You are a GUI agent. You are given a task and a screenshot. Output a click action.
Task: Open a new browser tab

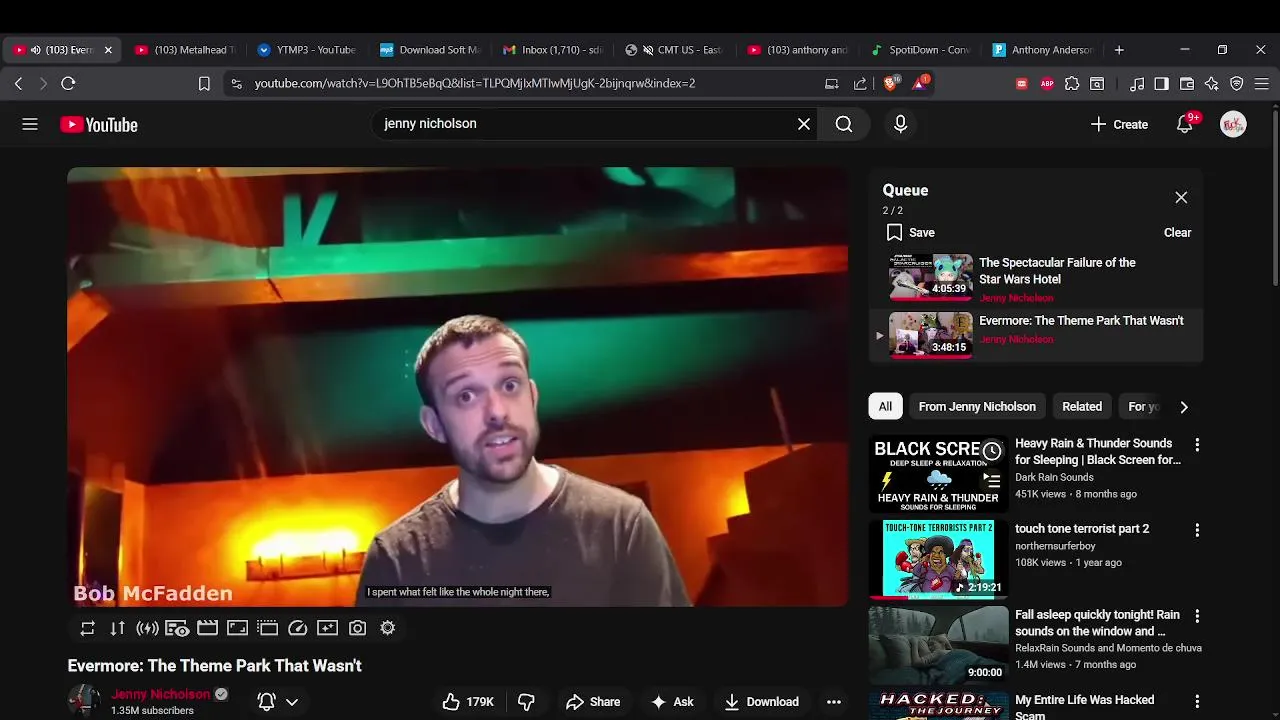pyautogui.click(x=1119, y=50)
